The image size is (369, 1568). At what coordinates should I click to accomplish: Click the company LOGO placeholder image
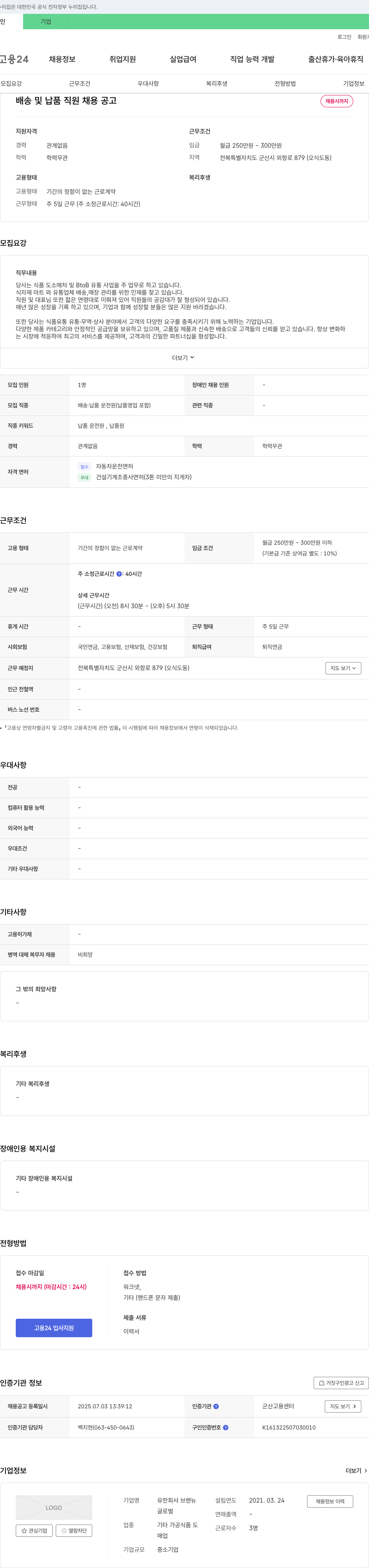[x=54, y=1507]
